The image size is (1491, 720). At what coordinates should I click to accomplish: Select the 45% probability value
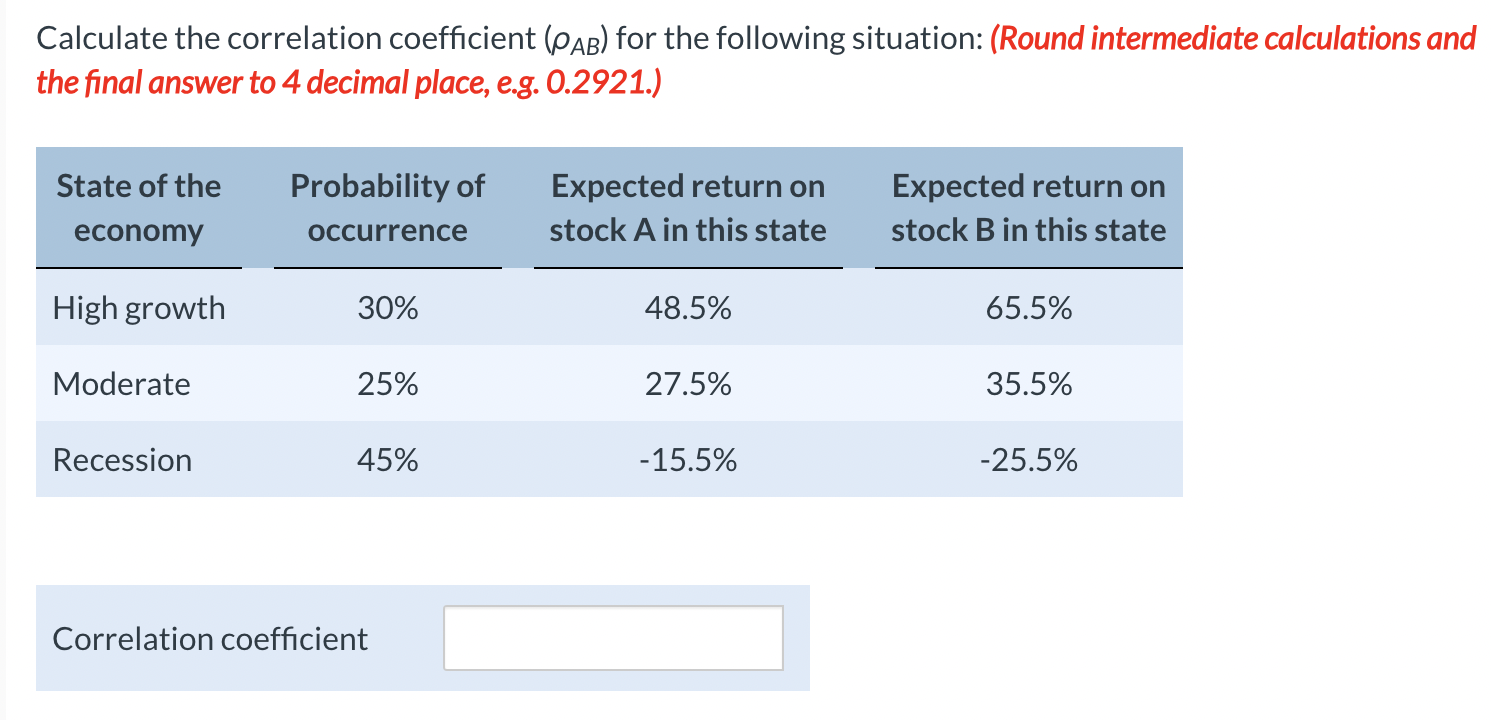coord(387,459)
